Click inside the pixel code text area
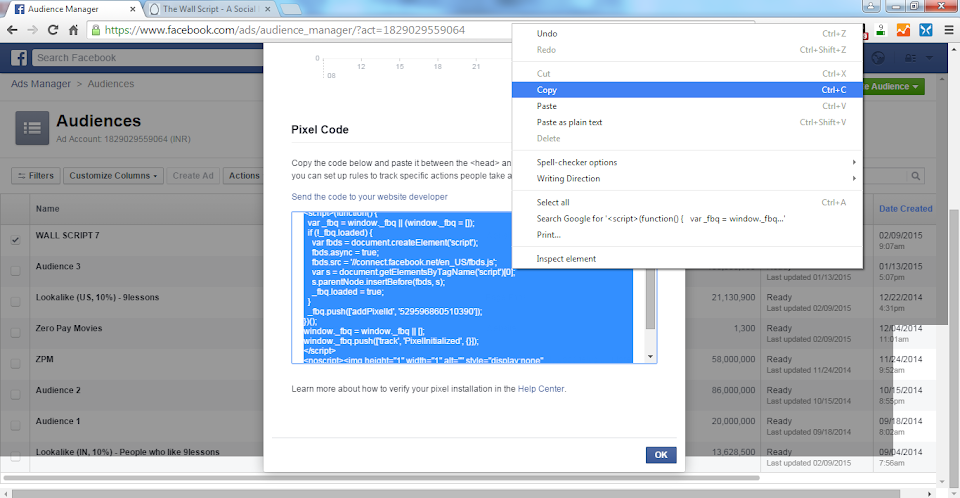960x498 pixels. [468, 287]
